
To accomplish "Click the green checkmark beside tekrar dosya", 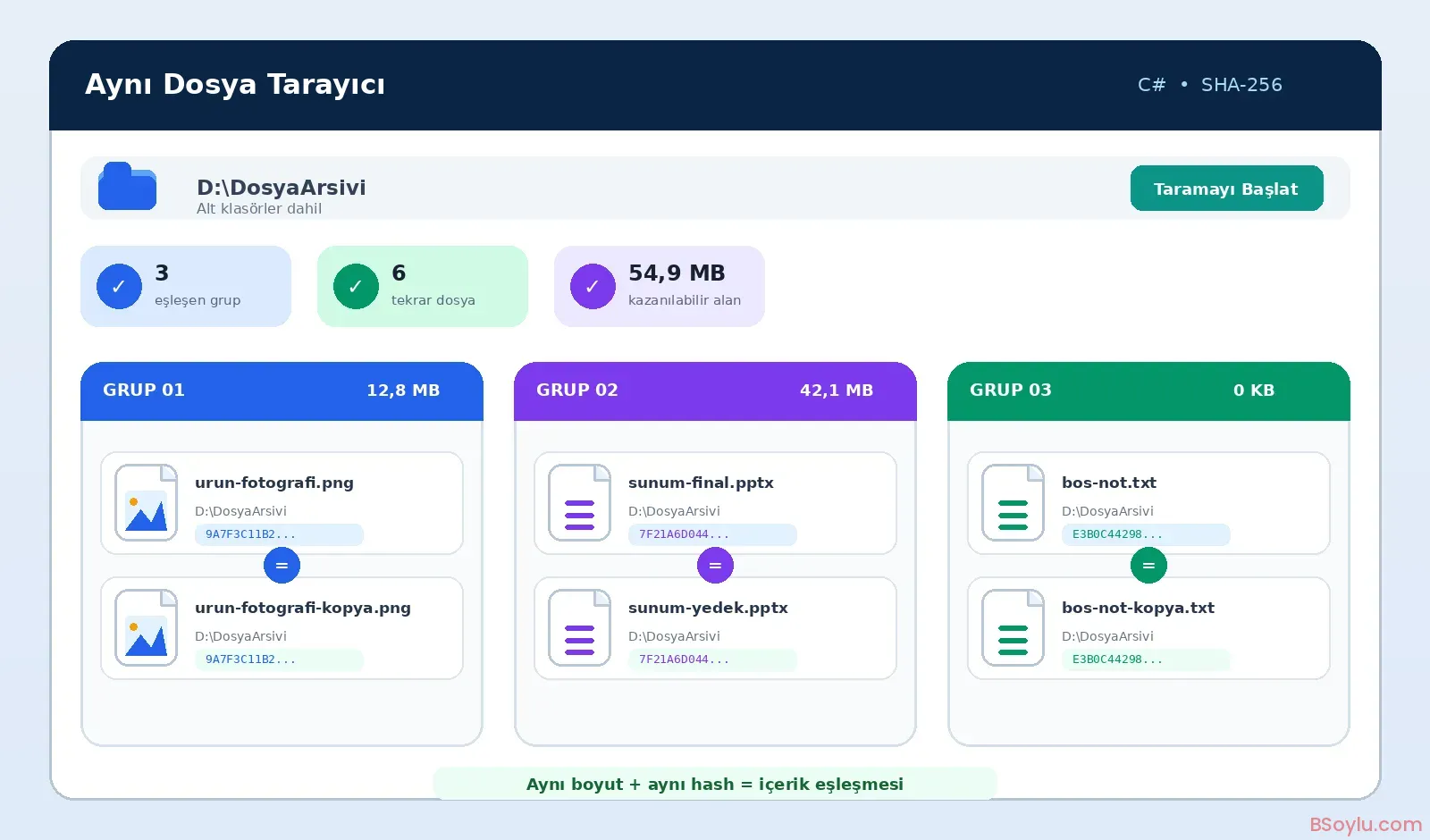I will tap(356, 286).
